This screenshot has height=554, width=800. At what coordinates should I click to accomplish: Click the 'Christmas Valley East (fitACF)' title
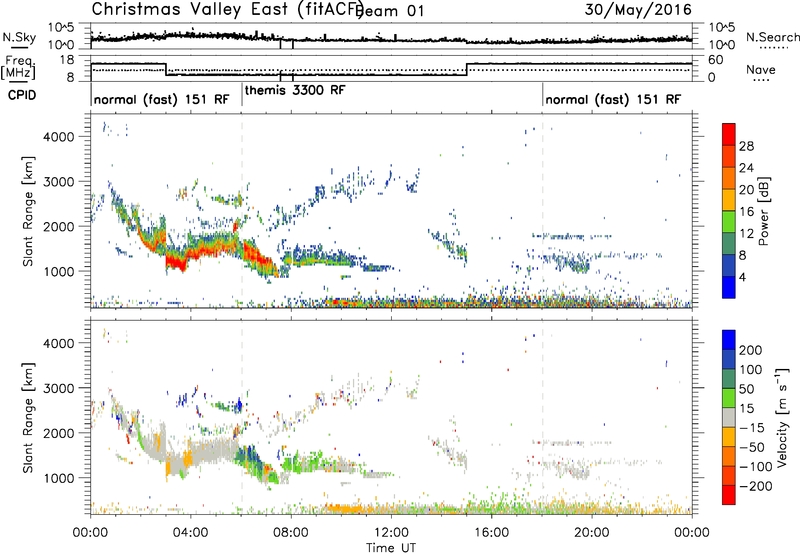click(228, 9)
